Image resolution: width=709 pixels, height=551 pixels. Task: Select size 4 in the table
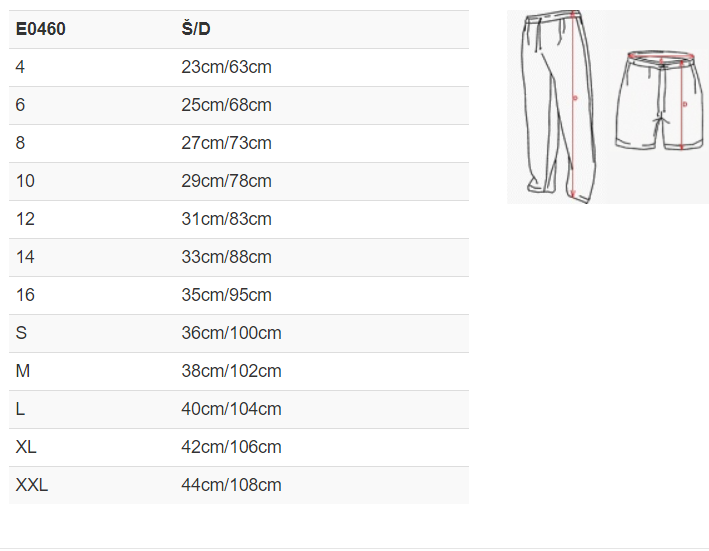coord(21,67)
